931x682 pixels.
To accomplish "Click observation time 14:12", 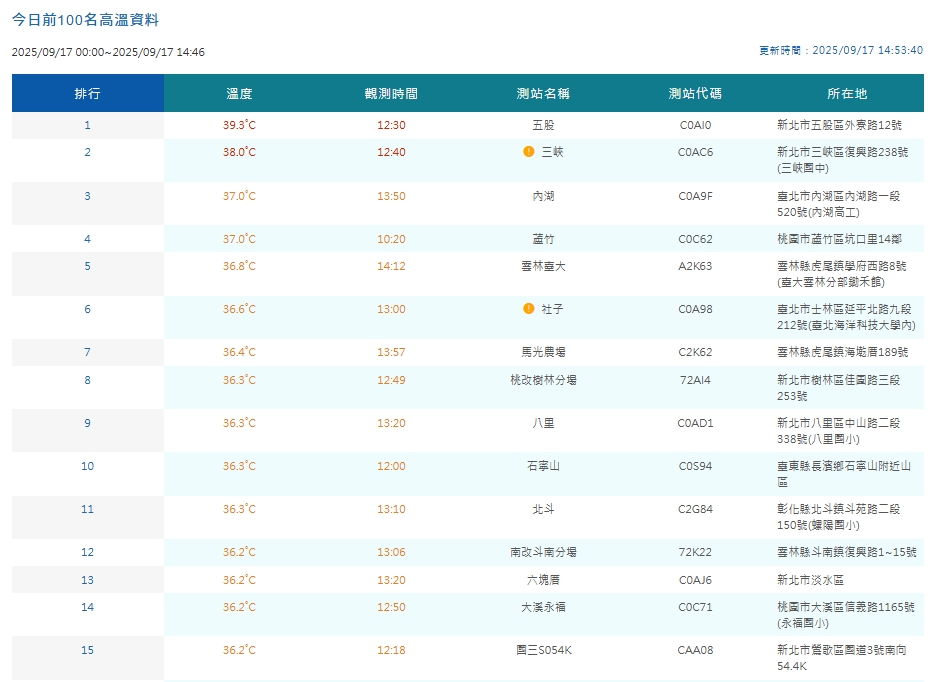I will [391, 266].
